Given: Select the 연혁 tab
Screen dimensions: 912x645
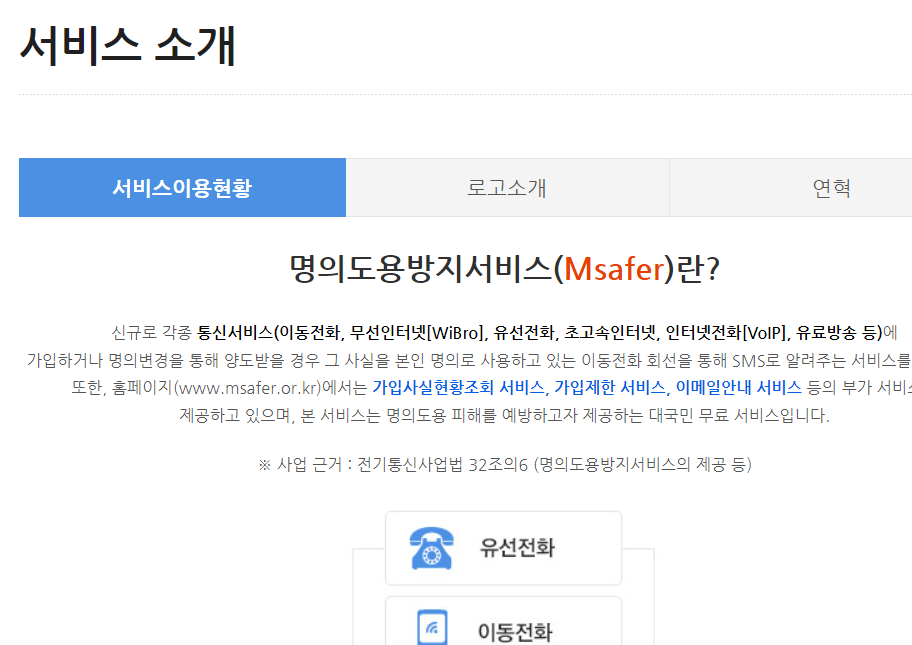Looking at the screenshot, I should pos(832,187).
